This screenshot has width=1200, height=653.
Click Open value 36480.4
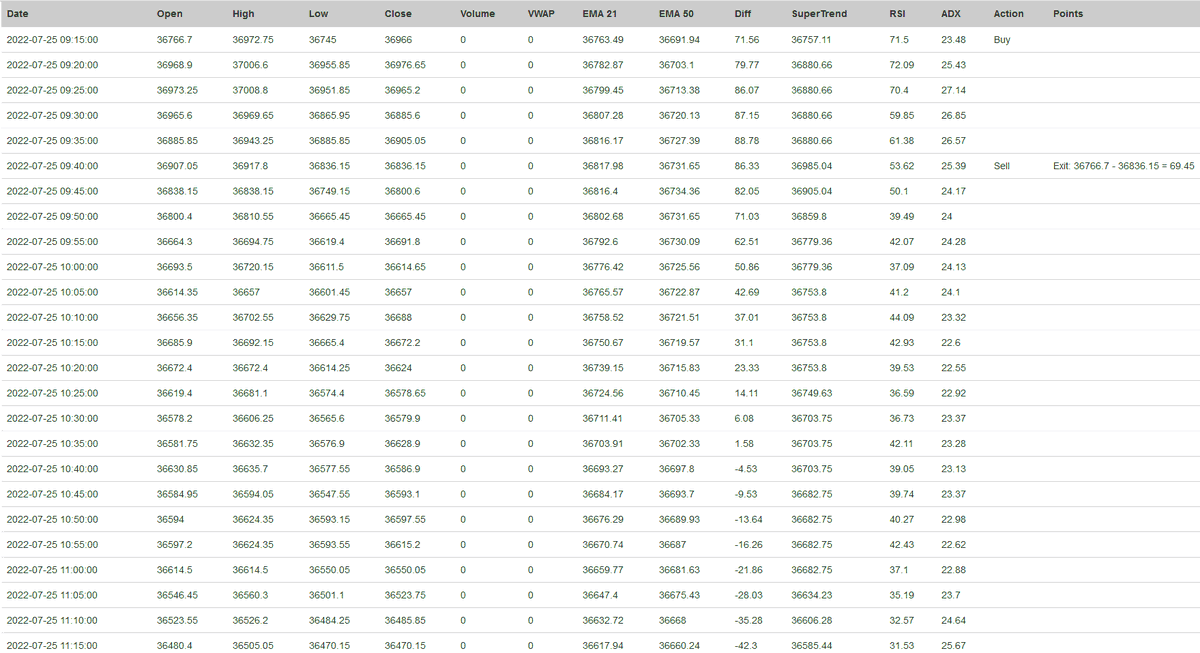175,645
